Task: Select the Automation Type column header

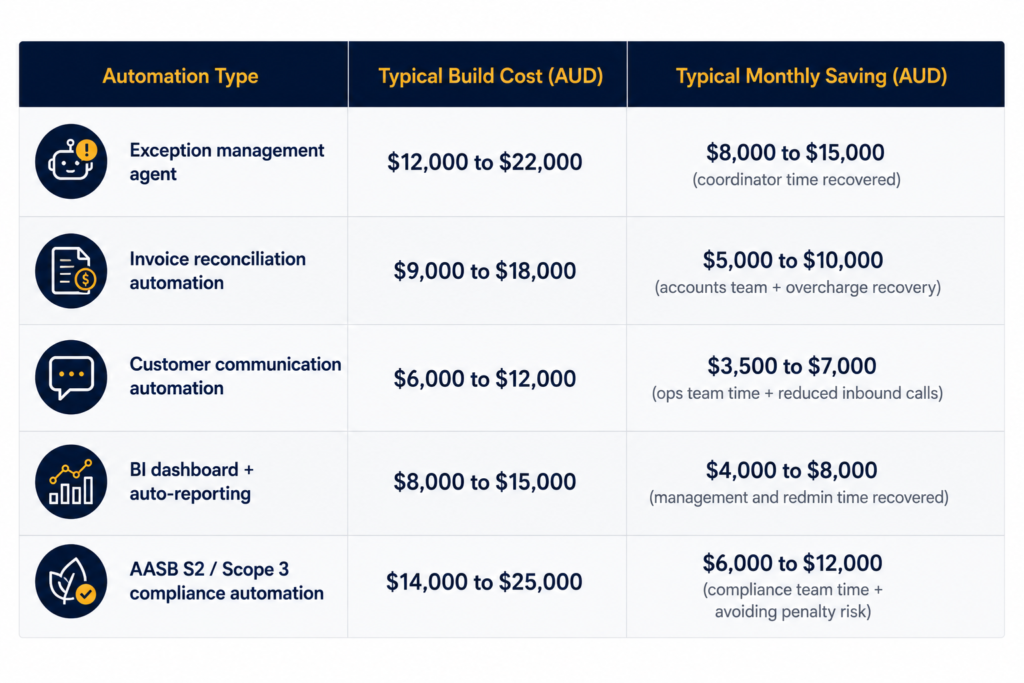Action: pos(180,76)
